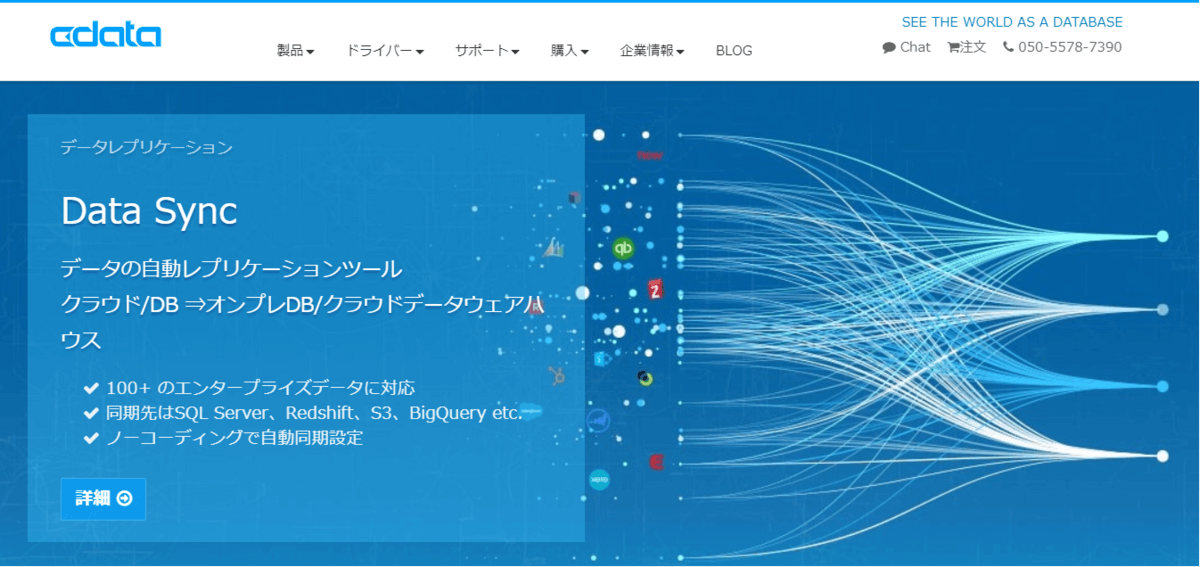Click phone number 050-5578-7390
Viewport: 1200px width, 567px height.
1062,47
